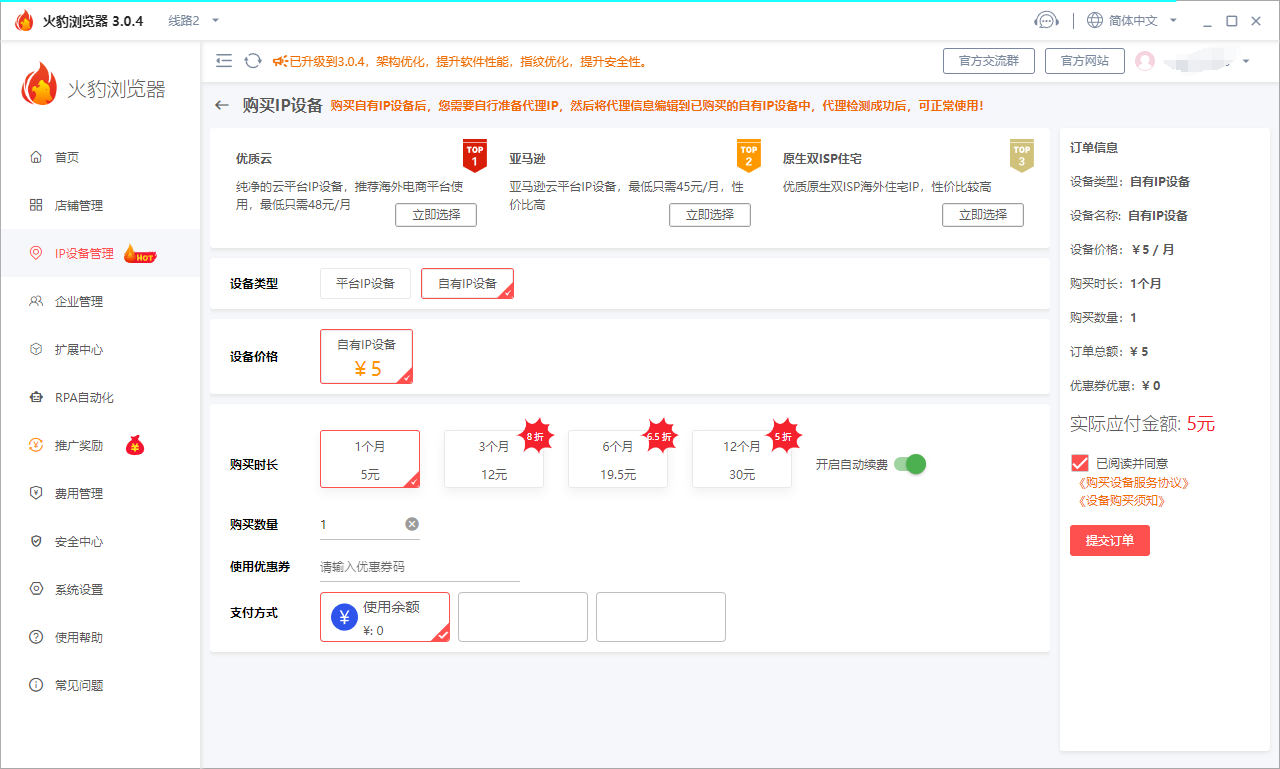Click the 首页 home icon in sidebar
The height and width of the screenshot is (769, 1280).
pos(36,157)
